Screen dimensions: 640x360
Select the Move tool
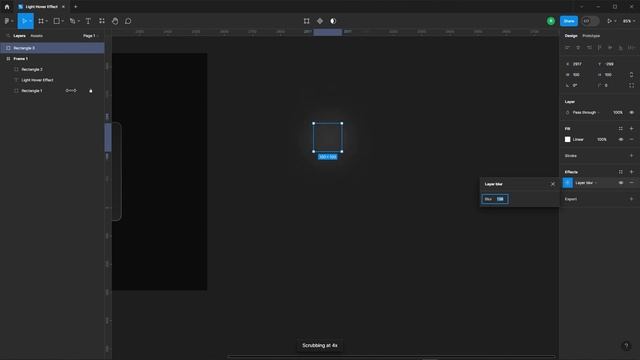click(24, 21)
